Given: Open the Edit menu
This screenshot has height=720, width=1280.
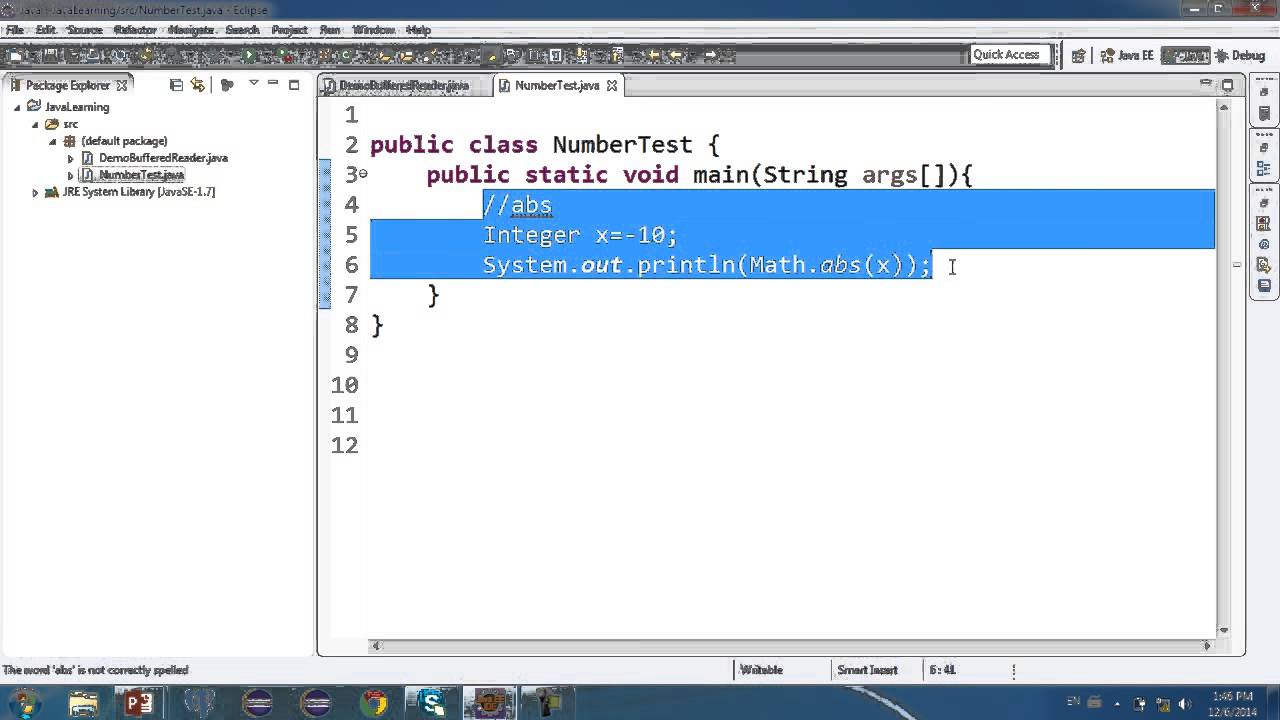Looking at the screenshot, I should [x=45, y=30].
